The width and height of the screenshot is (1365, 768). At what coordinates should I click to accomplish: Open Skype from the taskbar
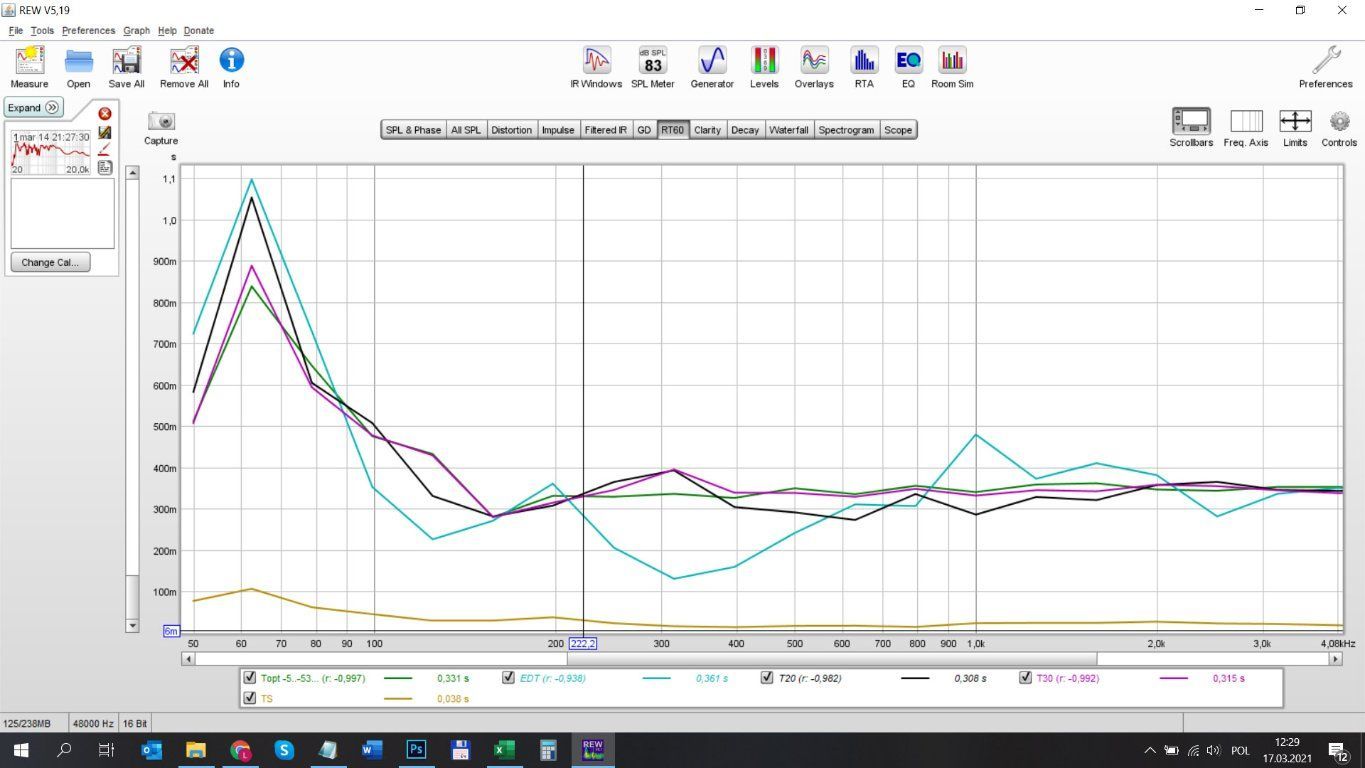click(x=284, y=749)
